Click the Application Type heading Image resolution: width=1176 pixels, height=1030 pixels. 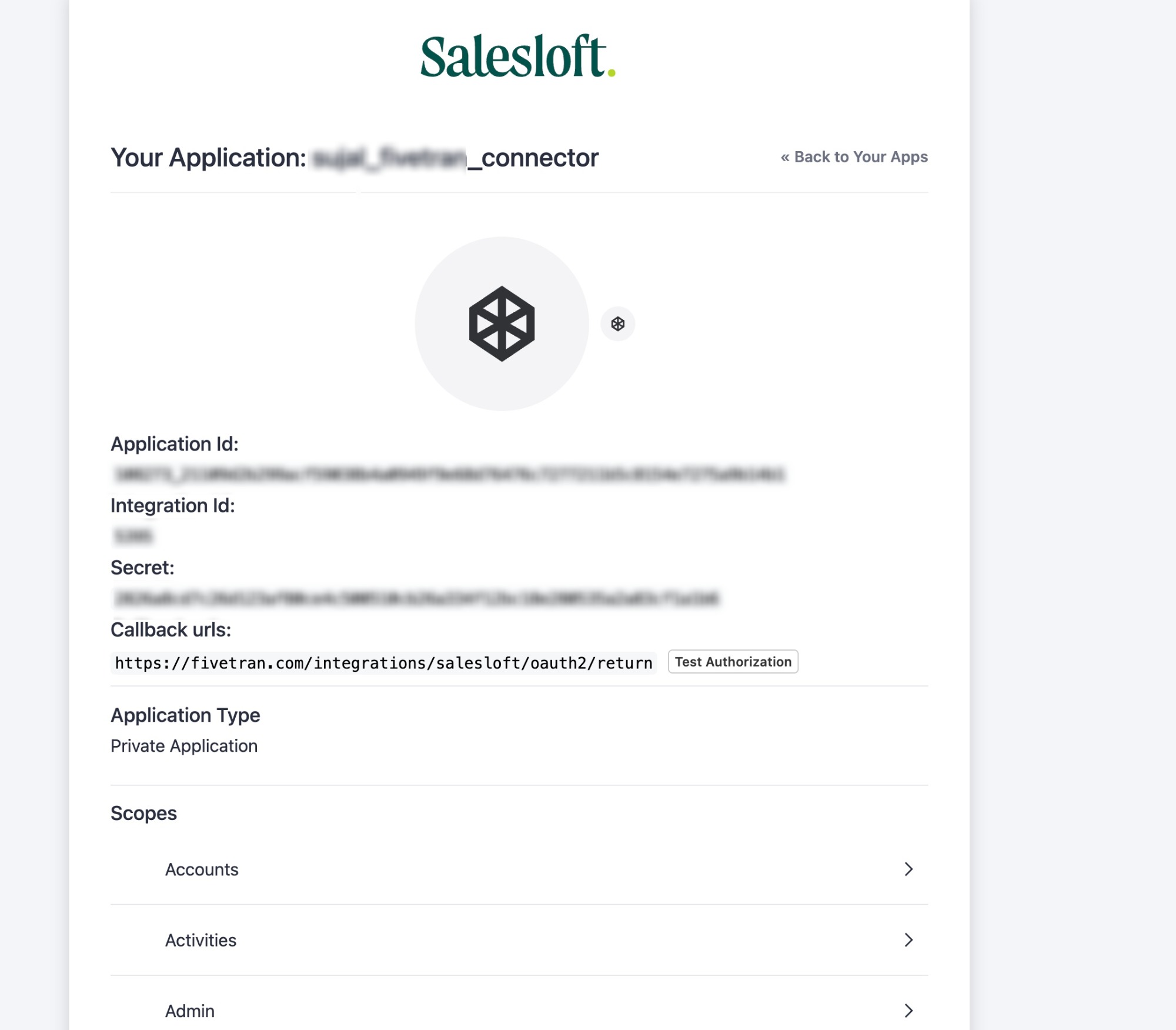pyautogui.click(x=185, y=715)
